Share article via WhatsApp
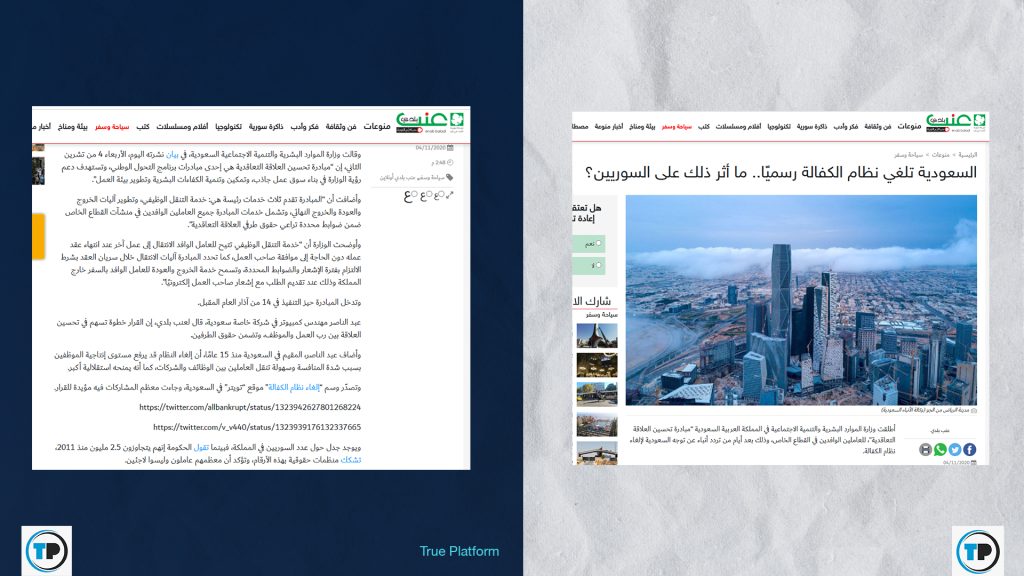 (x=940, y=449)
